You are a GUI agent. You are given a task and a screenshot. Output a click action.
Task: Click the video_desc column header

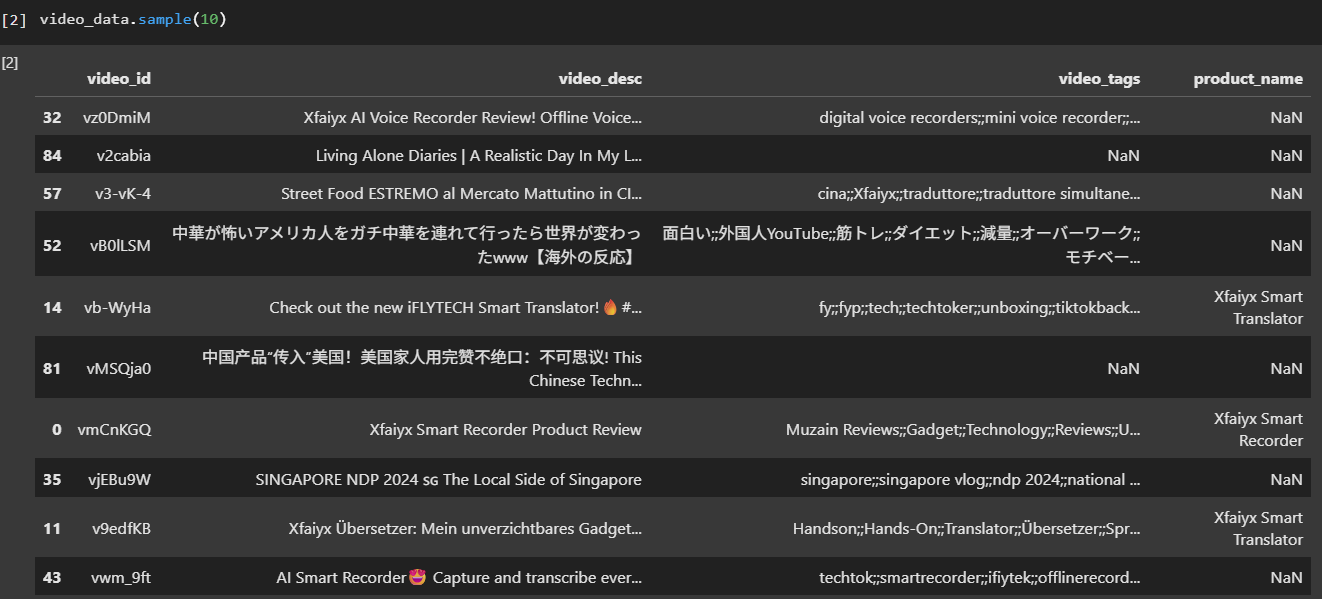coord(600,79)
